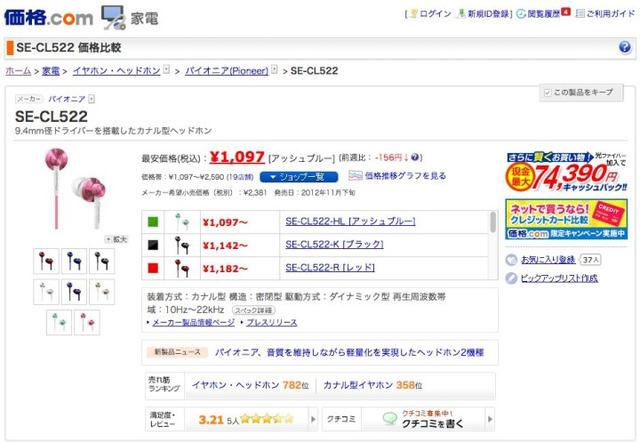Open the 74,390円 cashback banner
This screenshot has height=443, width=640.
pos(567,172)
